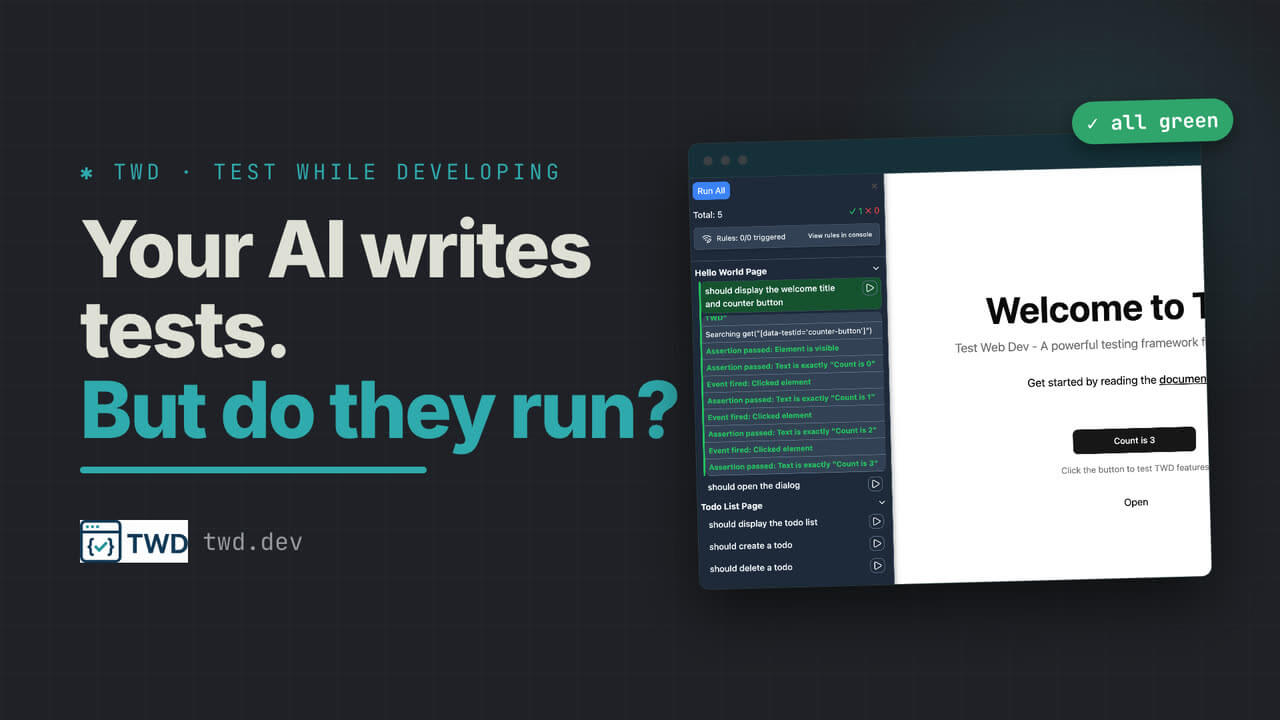This screenshot has height=720, width=1280.
Task: Click the "Rules: 0/0 triggered" text
Action: tap(750, 238)
